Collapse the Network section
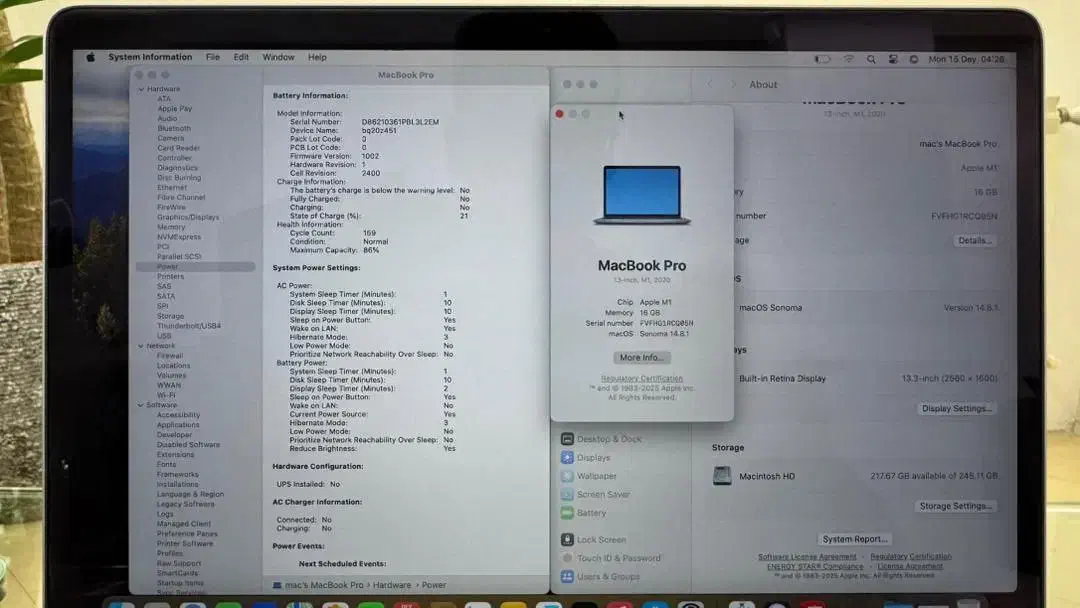The image size is (1080, 608). pyautogui.click(x=142, y=345)
